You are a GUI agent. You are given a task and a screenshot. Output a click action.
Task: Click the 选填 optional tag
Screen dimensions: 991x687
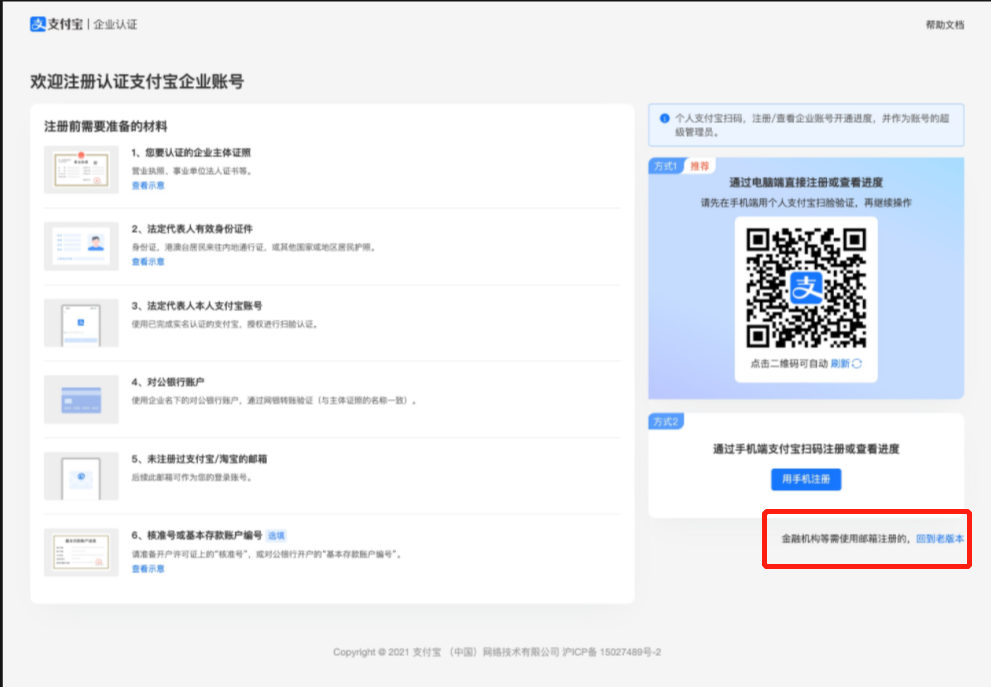276,536
